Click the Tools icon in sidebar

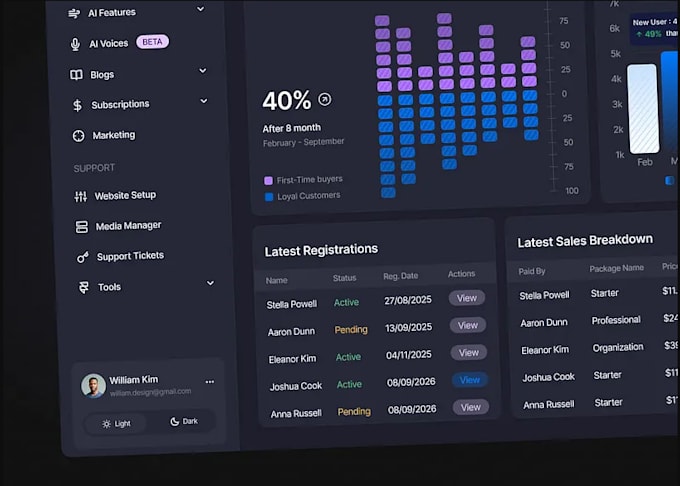[x=84, y=287]
